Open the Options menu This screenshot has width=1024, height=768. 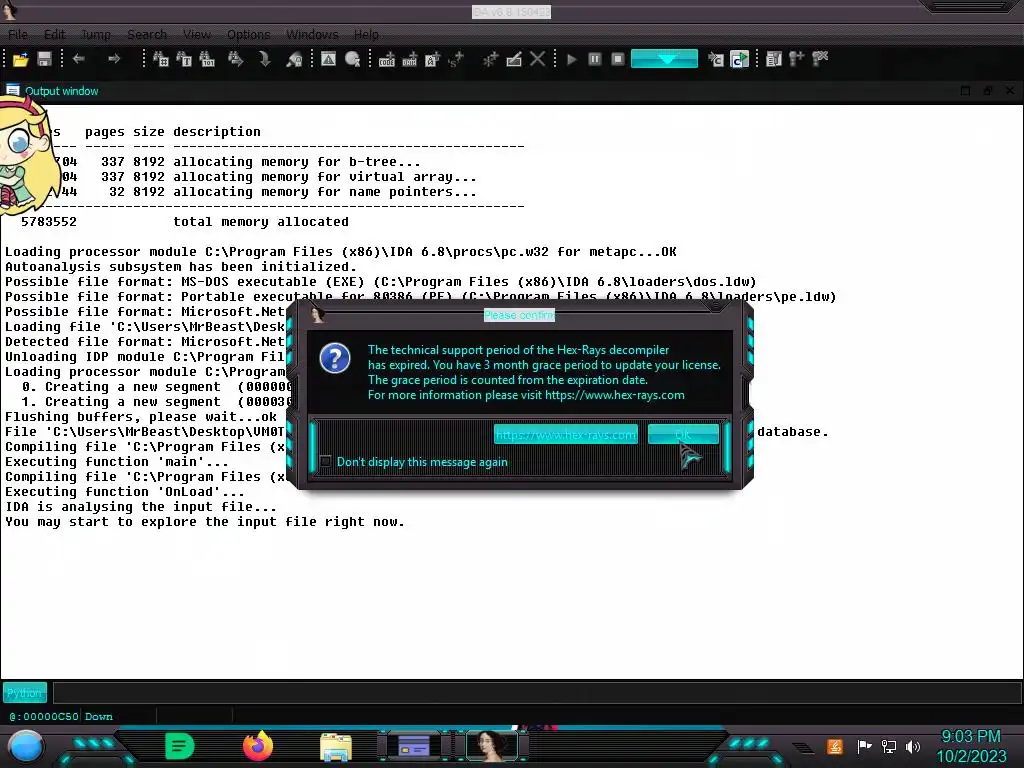click(249, 35)
